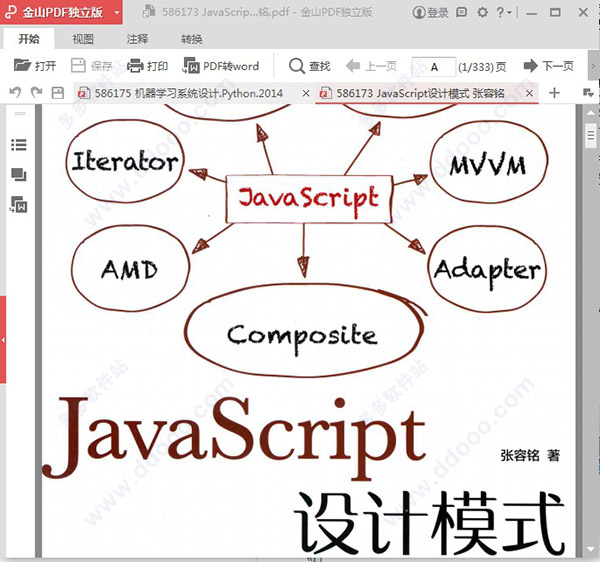
Task: Click the scrollbar up arrow
Action: pos(591,112)
